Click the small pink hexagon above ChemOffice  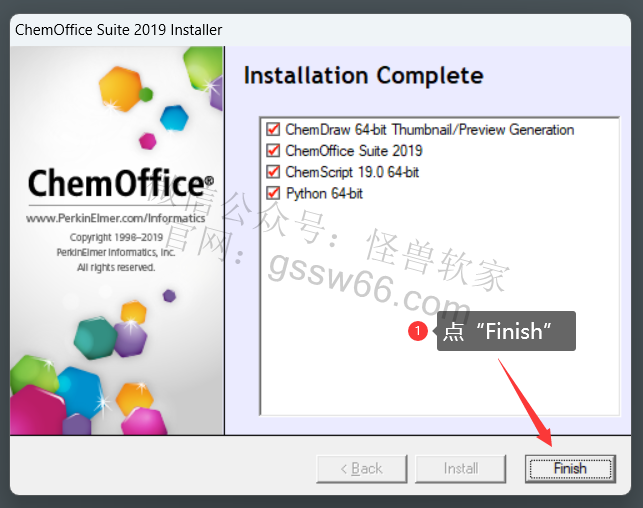[148, 141]
